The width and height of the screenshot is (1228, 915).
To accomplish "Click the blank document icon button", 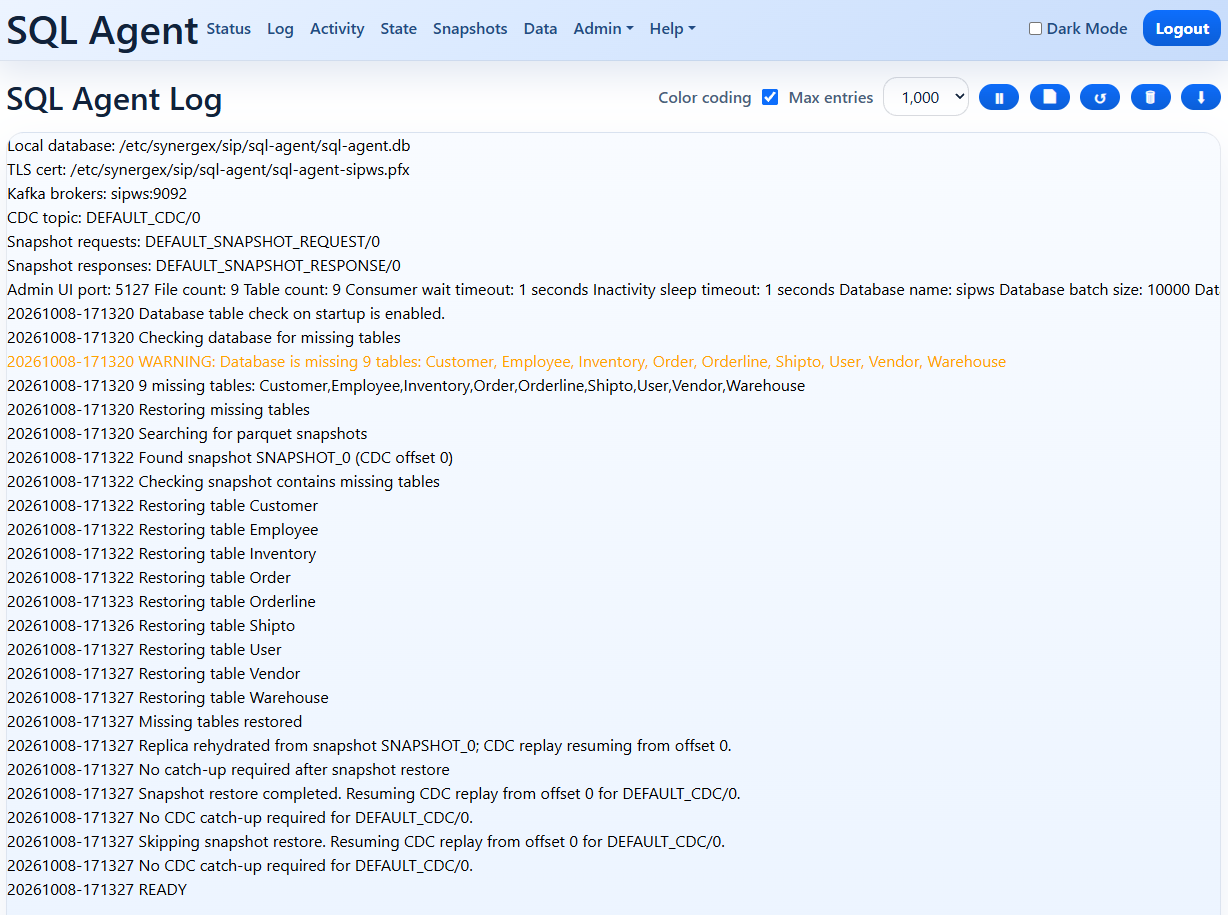I will tap(1049, 97).
